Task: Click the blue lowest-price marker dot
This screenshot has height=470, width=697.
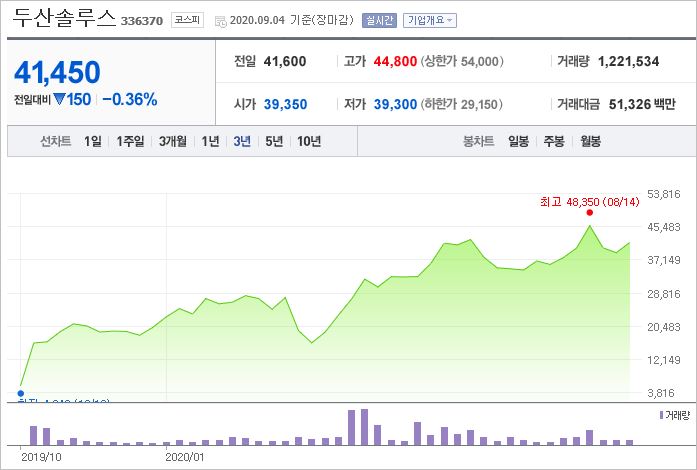Action: click(20, 393)
